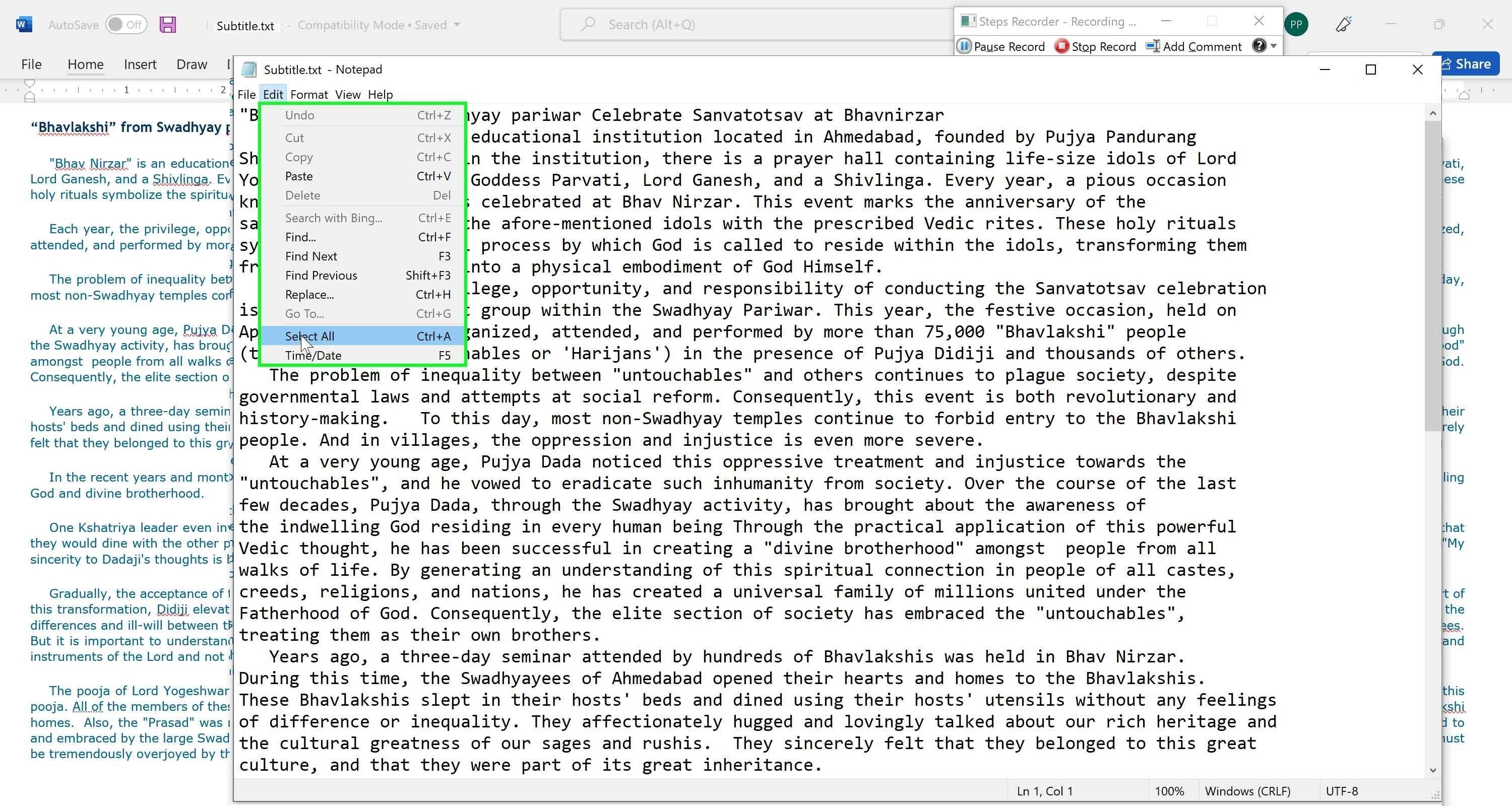Open Notepad View menu
This screenshot has height=806, width=1512.
point(347,94)
